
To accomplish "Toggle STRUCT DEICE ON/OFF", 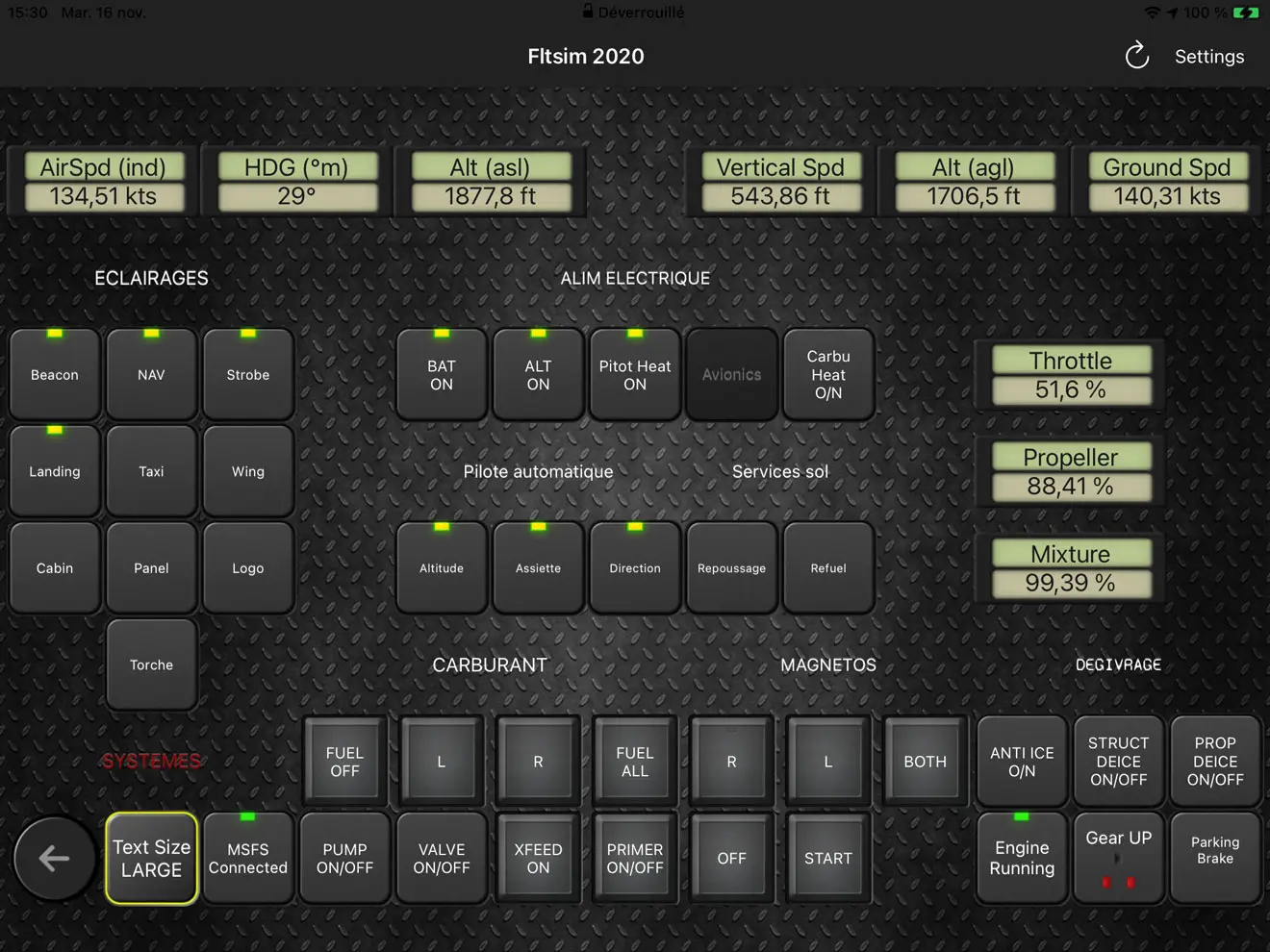I will pos(1119,762).
